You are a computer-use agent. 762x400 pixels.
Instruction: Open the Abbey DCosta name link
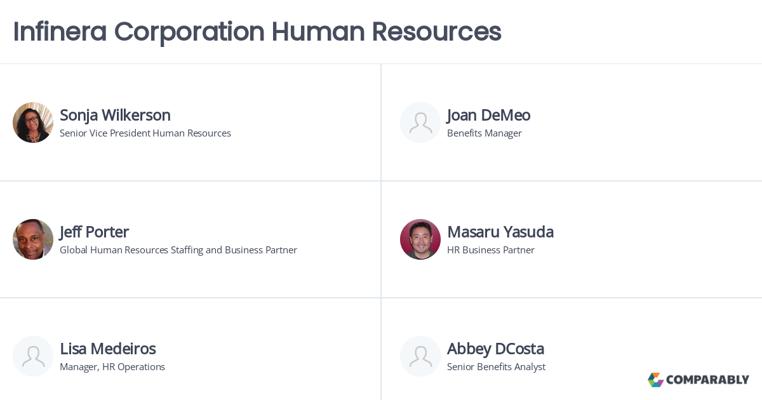(x=495, y=348)
